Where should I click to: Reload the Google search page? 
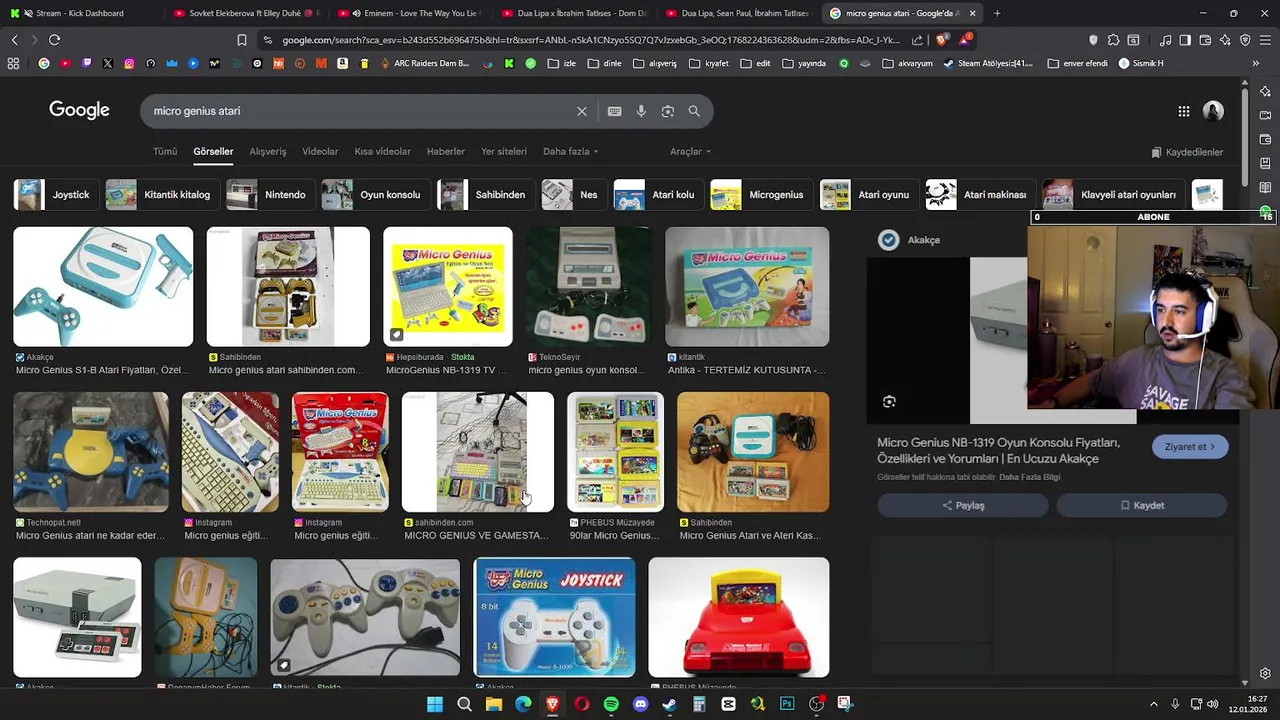pos(54,40)
